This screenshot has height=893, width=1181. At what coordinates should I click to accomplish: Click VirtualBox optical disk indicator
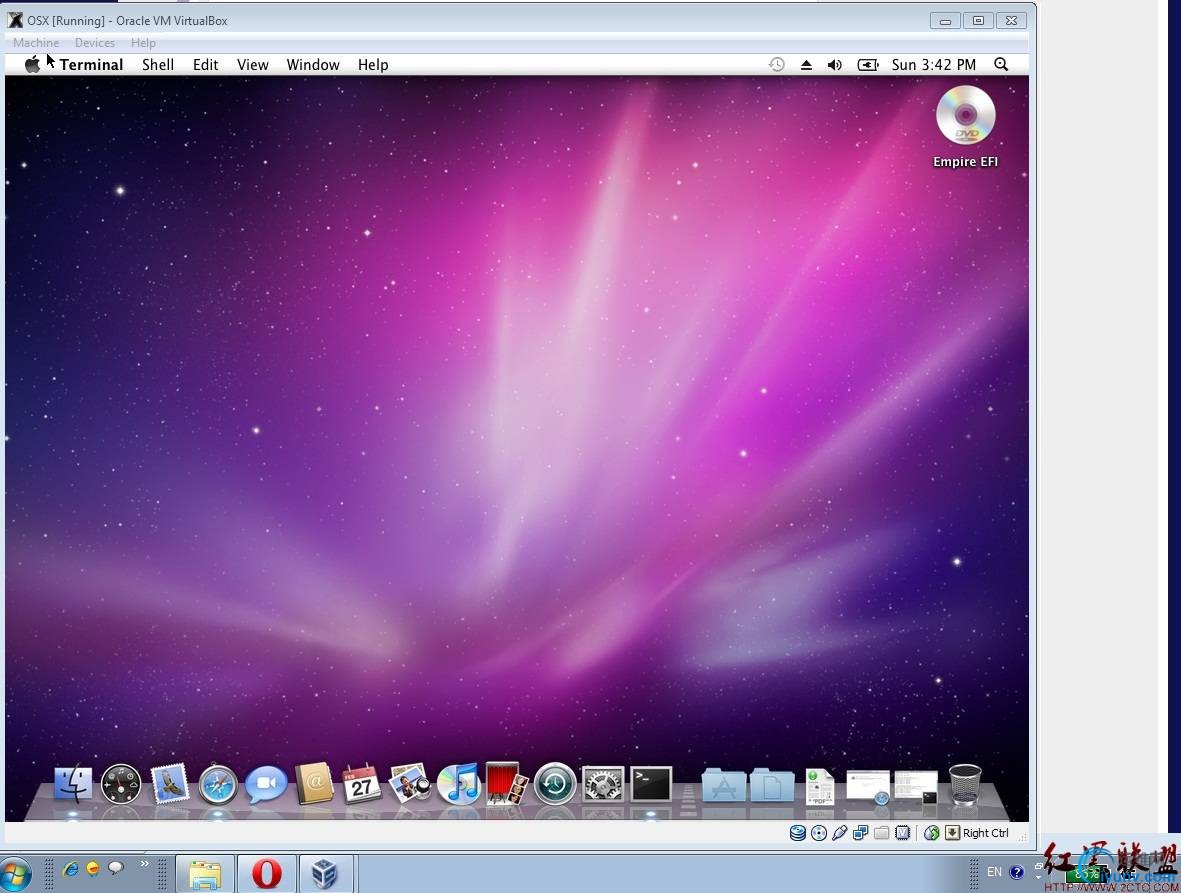(819, 833)
